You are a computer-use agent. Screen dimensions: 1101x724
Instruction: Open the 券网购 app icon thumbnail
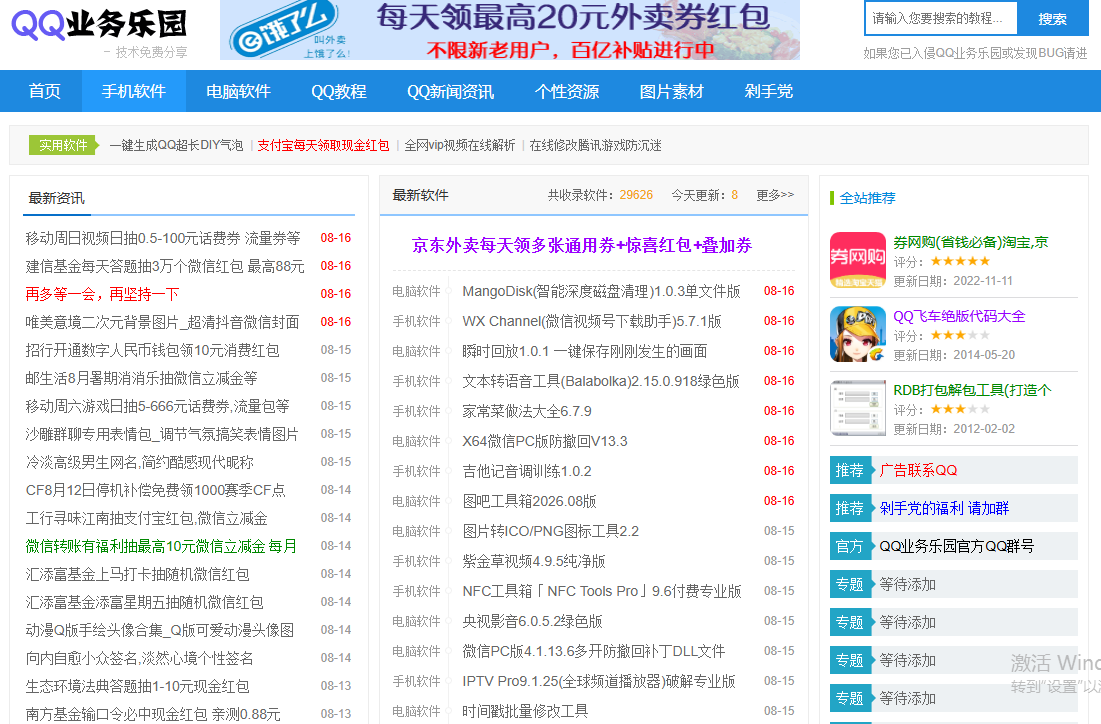coord(858,260)
